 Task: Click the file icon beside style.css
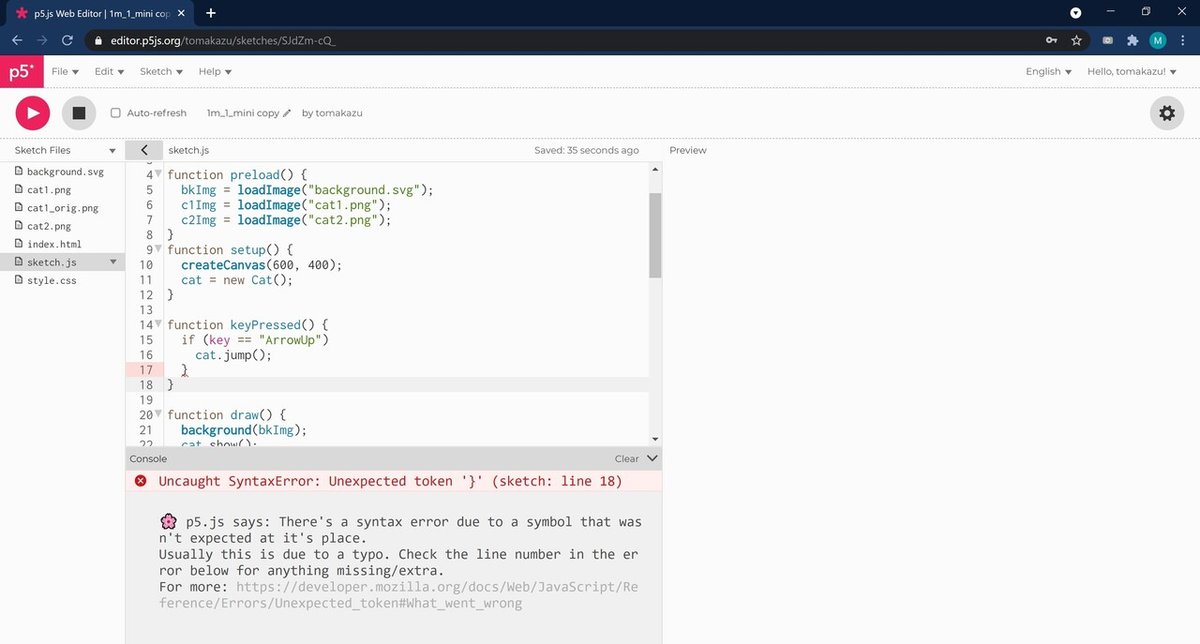[18, 280]
